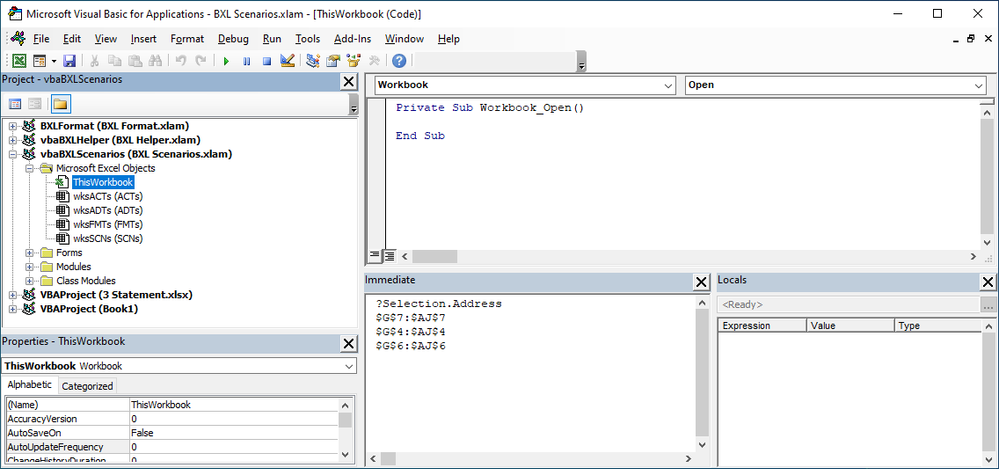Open the Help menu
The height and width of the screenshot is (469, 999).
(449, 39)
